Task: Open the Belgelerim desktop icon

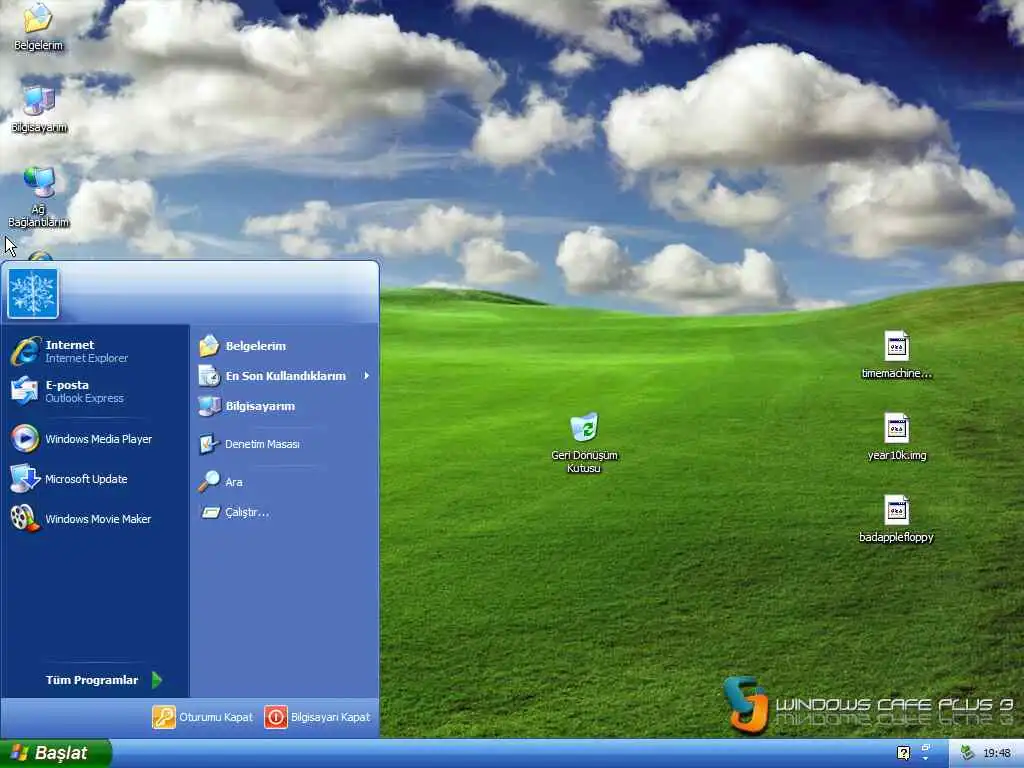Action: click(x=38, y=26)
